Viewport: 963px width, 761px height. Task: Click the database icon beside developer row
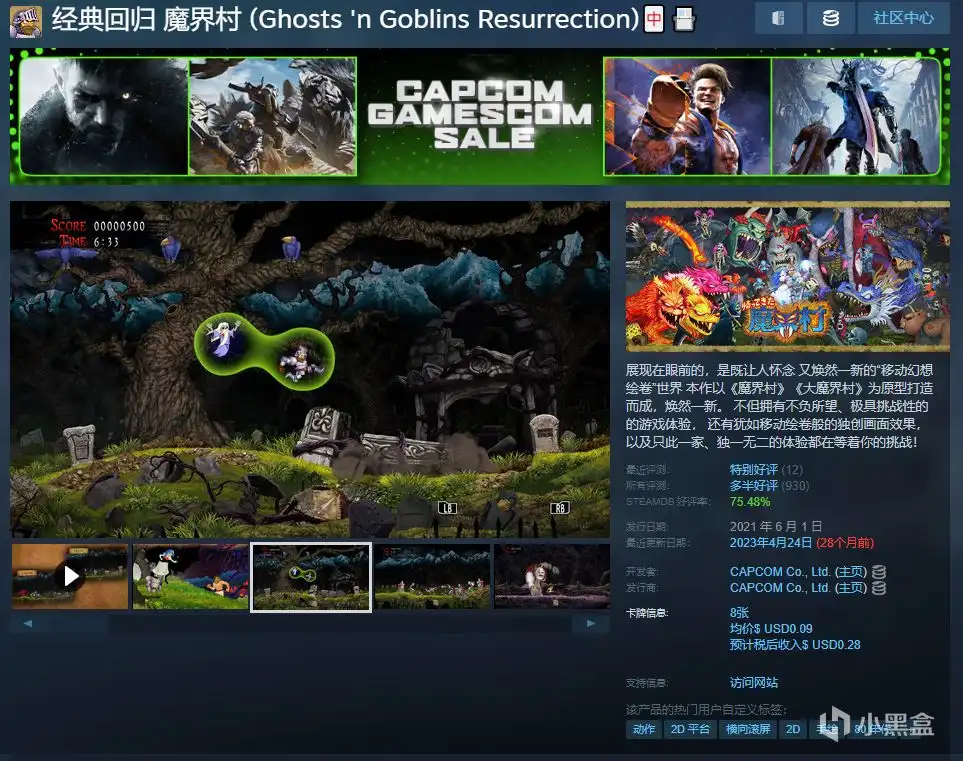pos(879,572)
